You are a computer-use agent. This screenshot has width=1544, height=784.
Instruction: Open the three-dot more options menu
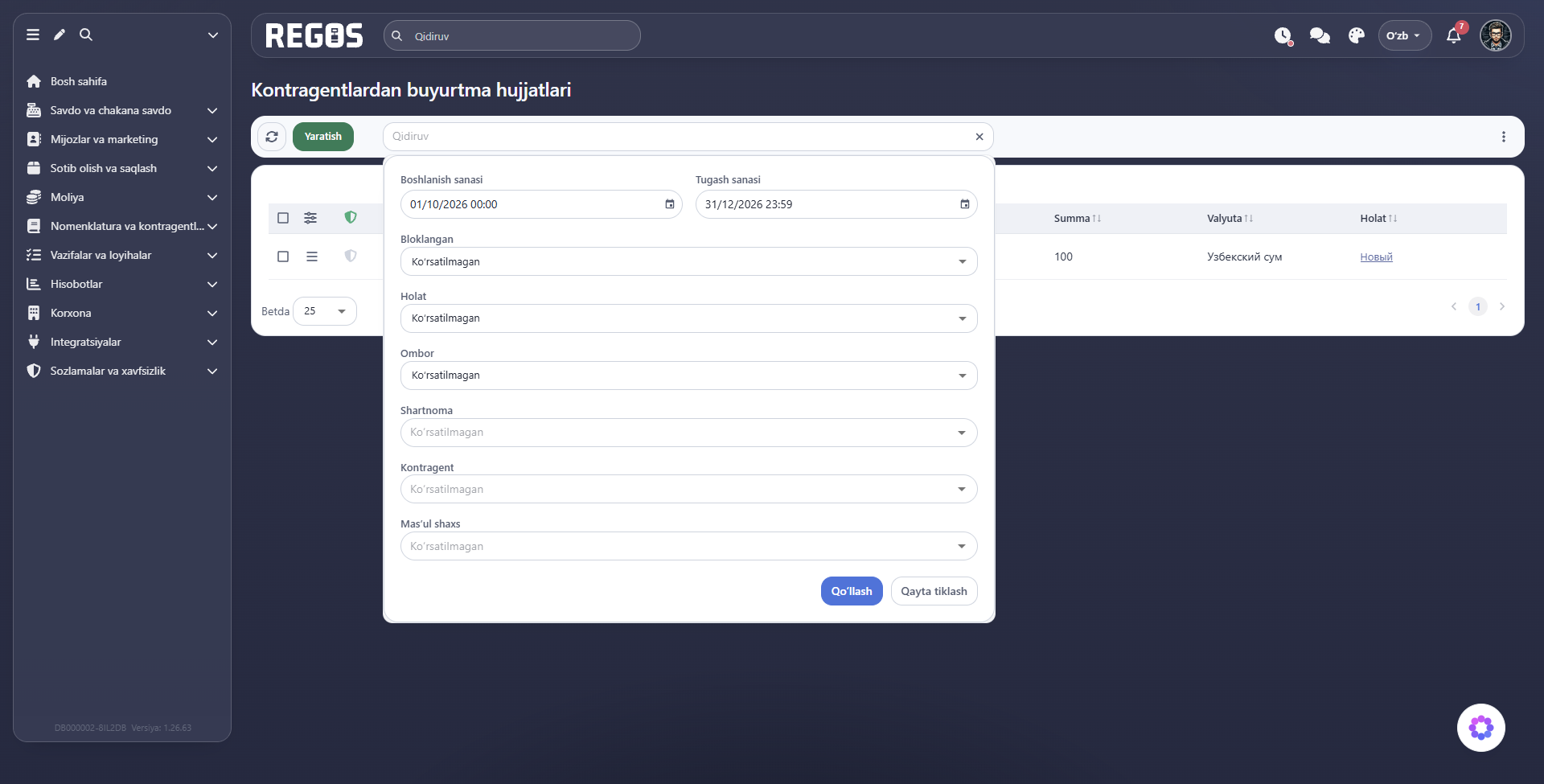pyautogui.click(x=1504, y=137)
